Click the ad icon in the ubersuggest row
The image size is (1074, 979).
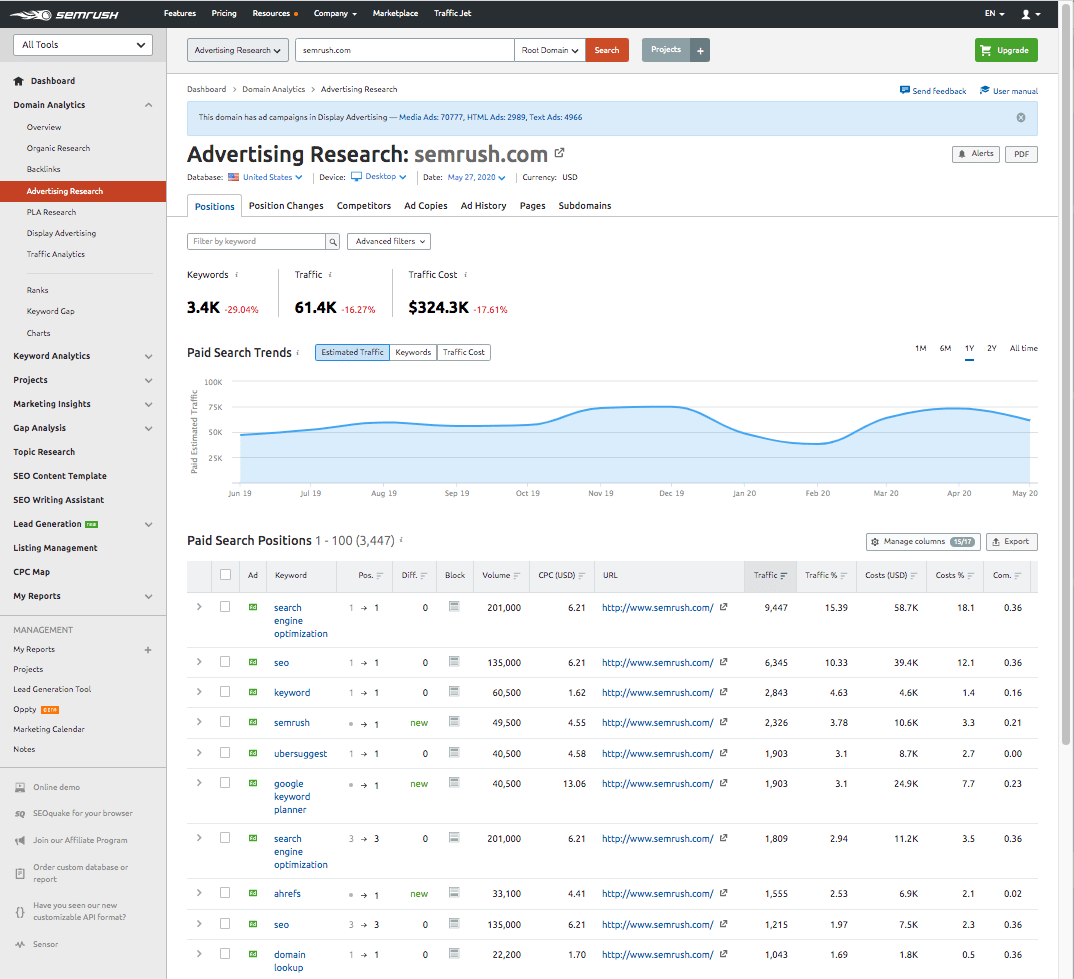[x=253, y=753]
